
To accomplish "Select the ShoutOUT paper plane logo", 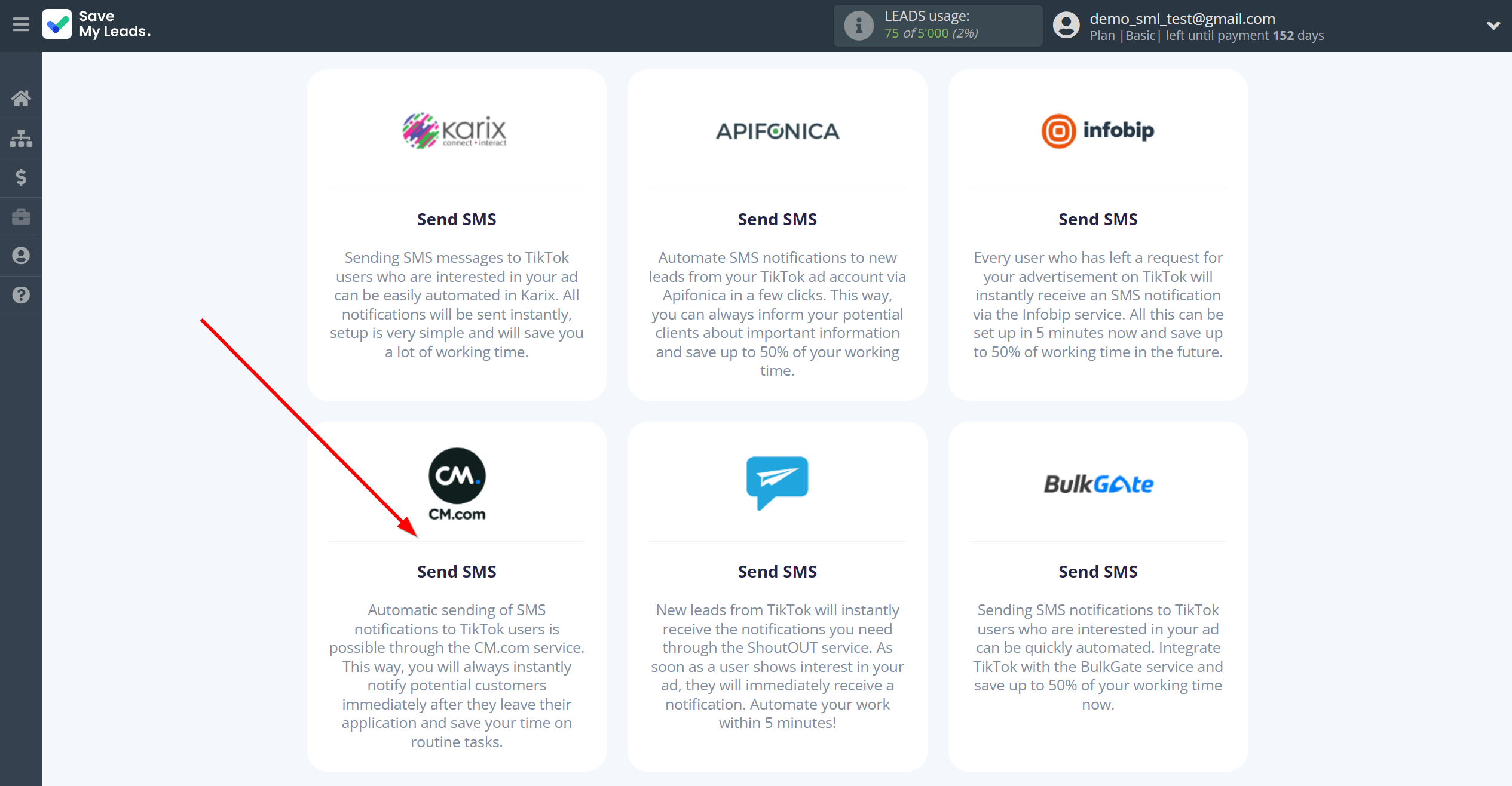I will click(x=777, y=483).
